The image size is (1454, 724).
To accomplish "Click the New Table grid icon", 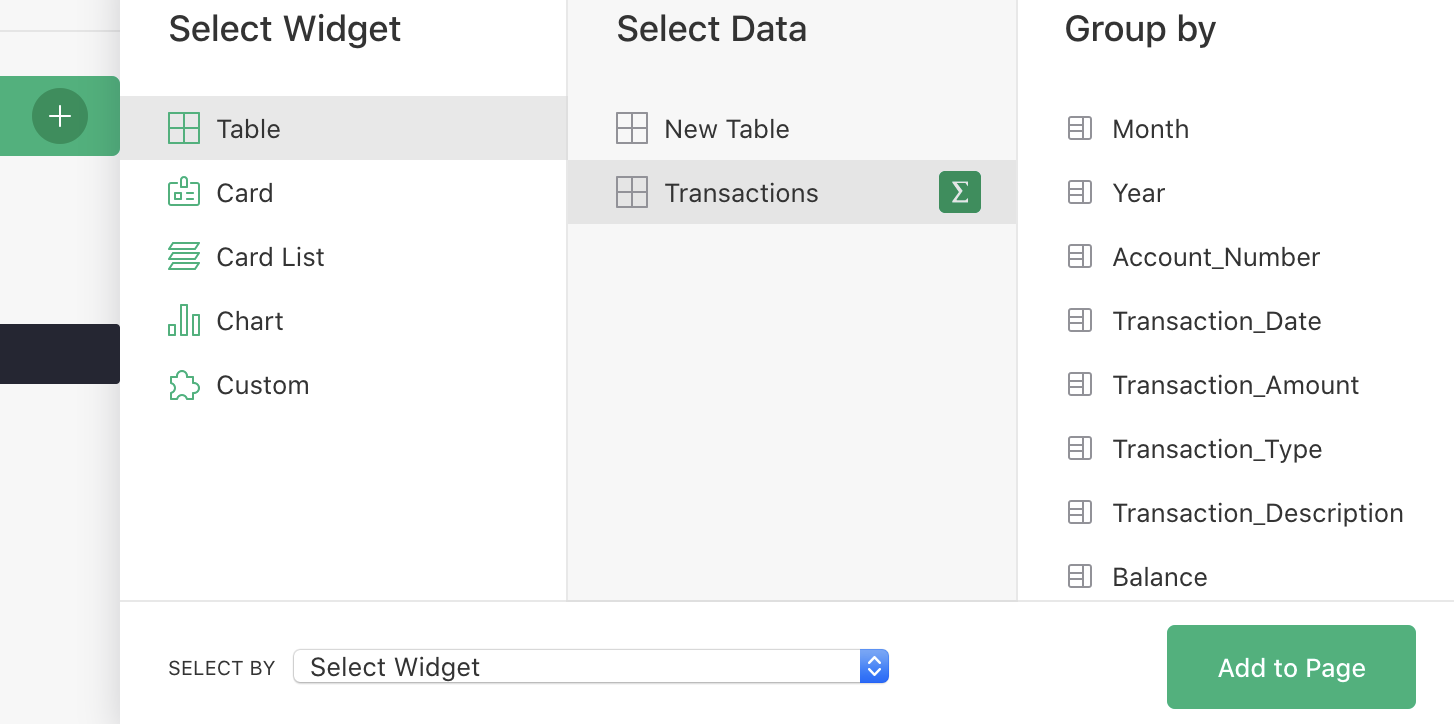I will tap(633, 128).
